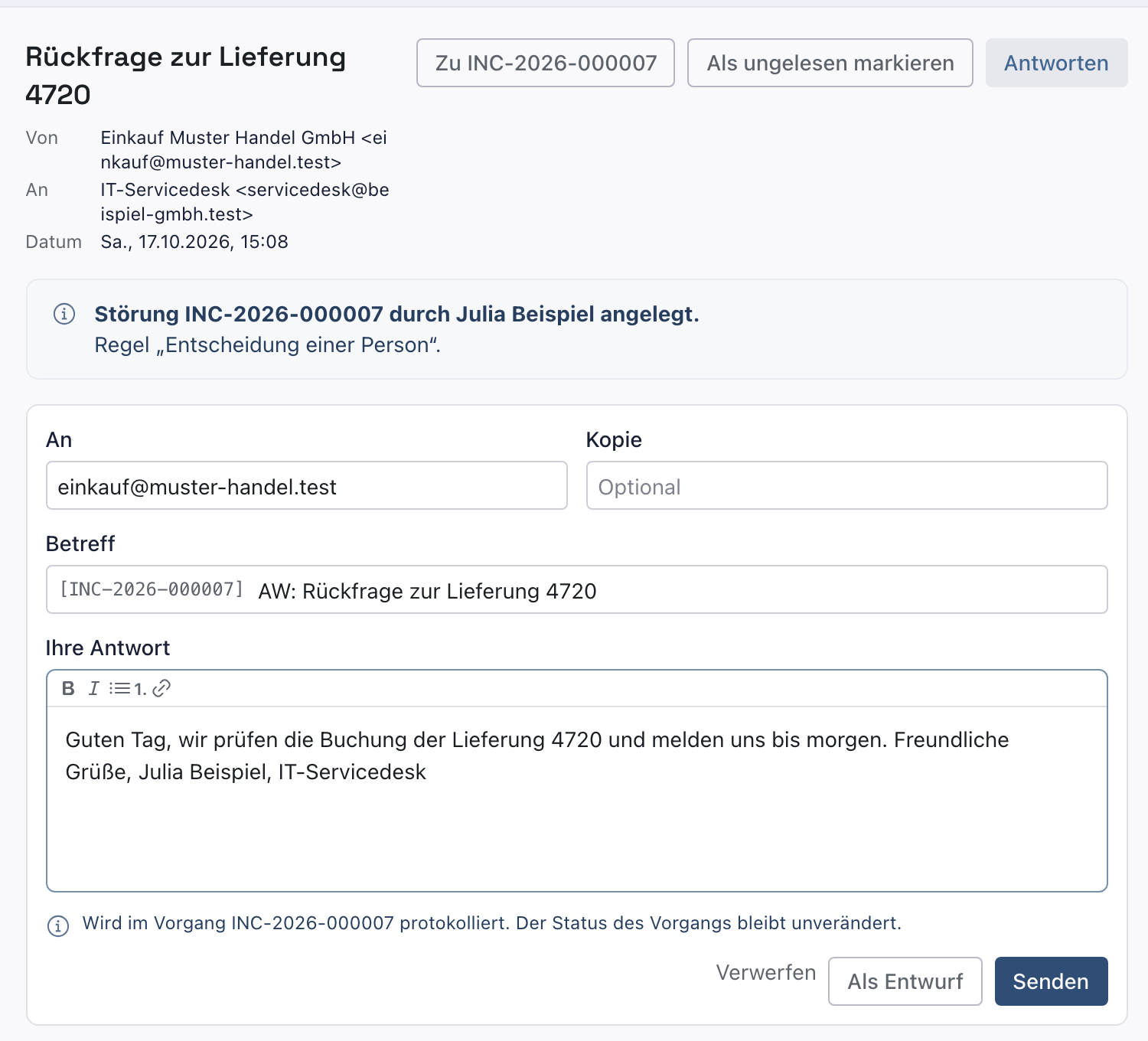1148x1041 pixels.
Task: Click the Datum label in message header
Action: tap(54, 242)
